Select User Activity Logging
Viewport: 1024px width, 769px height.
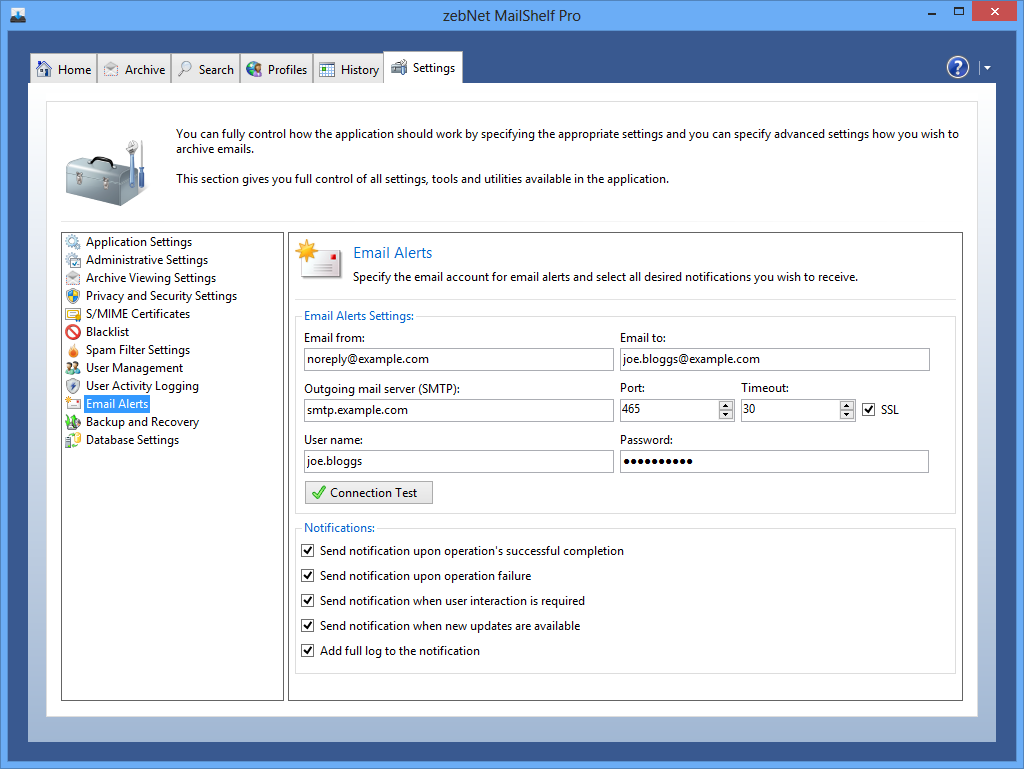click(x=142, y=386)
